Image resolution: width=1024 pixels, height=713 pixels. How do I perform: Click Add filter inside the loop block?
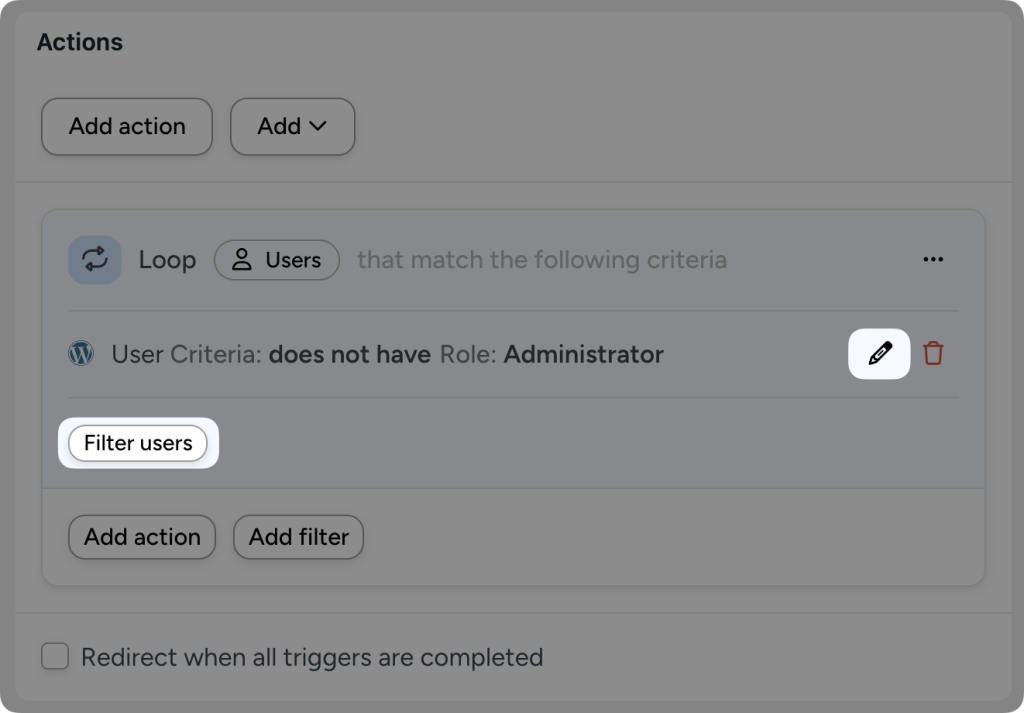pyautogui.click(x=298, y=537)
